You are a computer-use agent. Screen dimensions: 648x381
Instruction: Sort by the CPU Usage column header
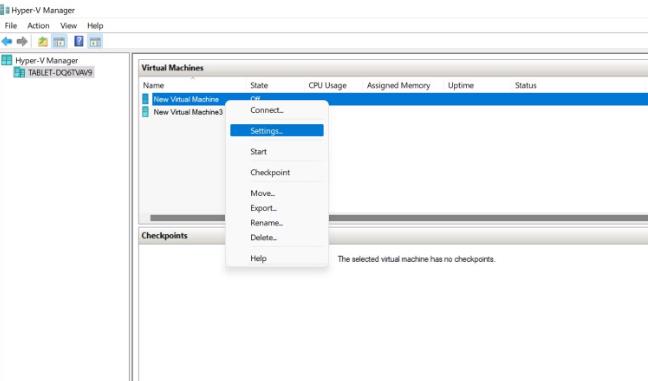pyautogui.click(x=327, y=86)
